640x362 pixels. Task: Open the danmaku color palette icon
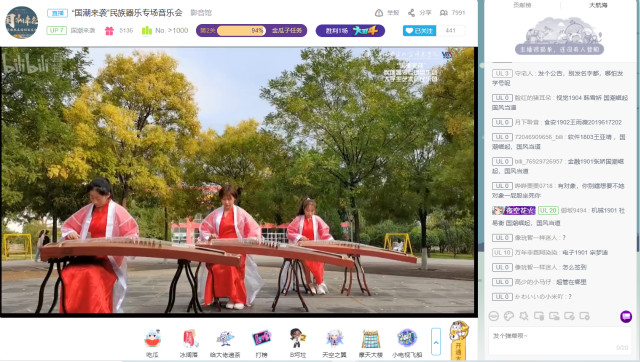coord(509,316)
